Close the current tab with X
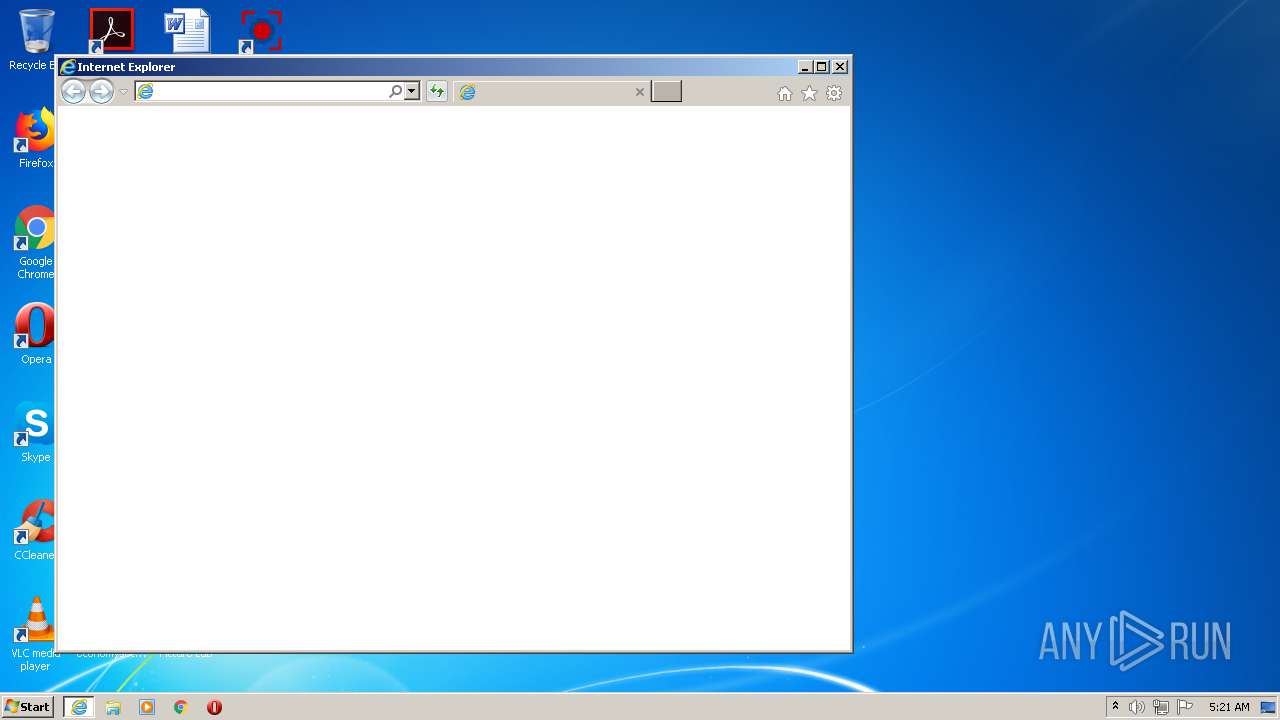 (640, 92)
